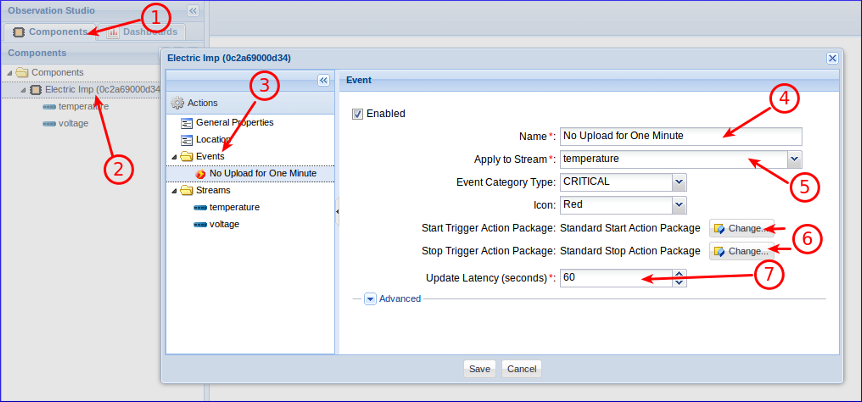
Task: Click the Actions gear icon
Action: coord(178,103)
